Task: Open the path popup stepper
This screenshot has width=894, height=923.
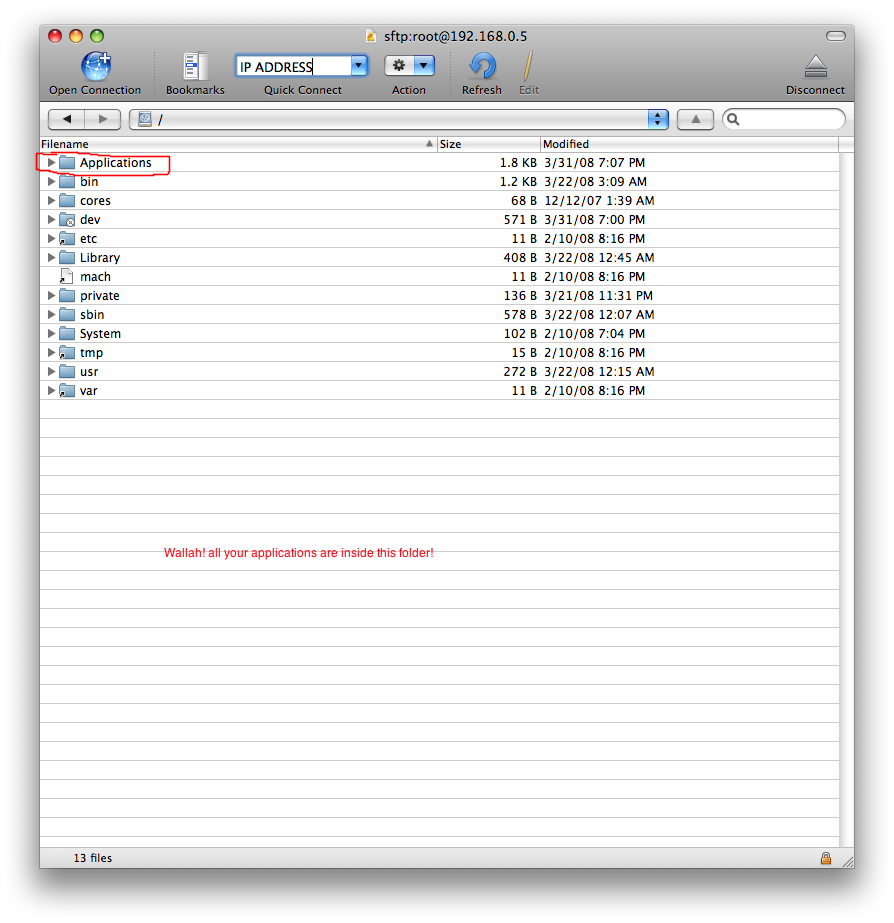Action: [657, 119]
